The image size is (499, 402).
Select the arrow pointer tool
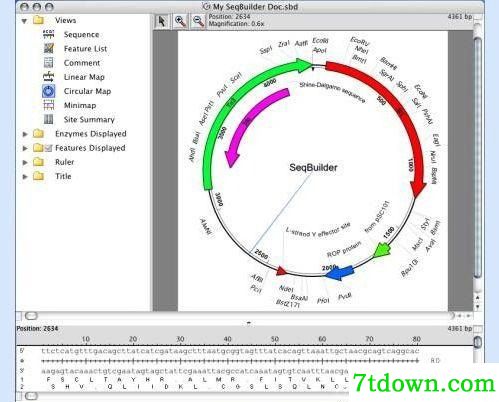162,21
